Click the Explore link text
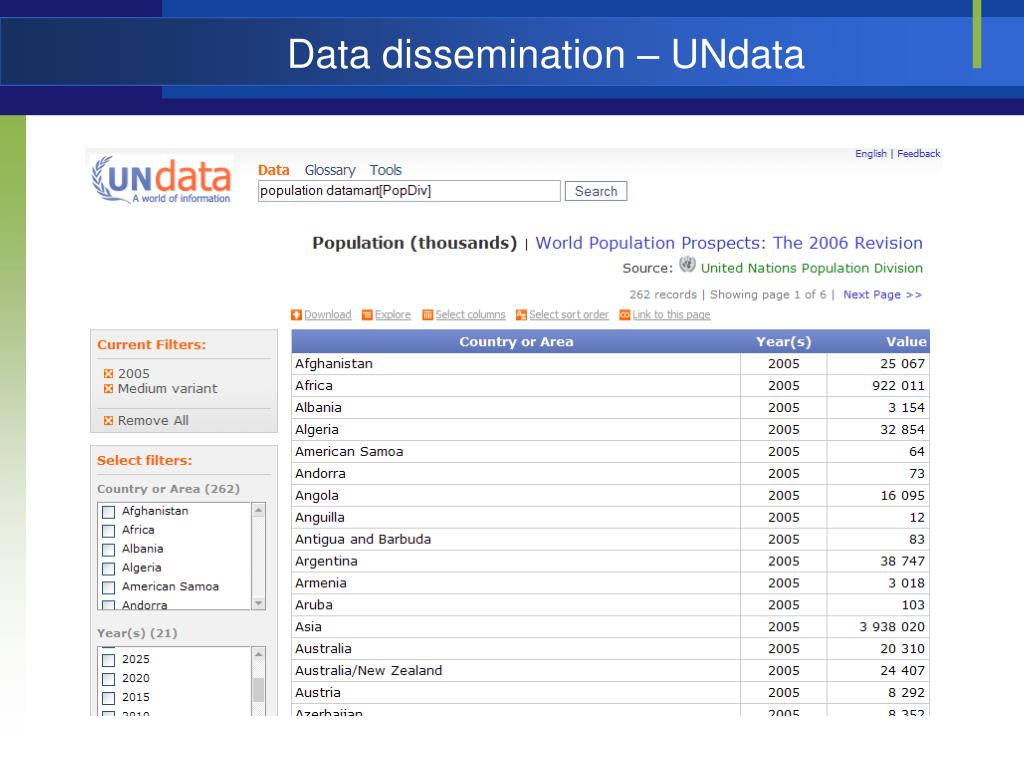The width and height of the screenshot is (1024, 768). coord(392,315)
